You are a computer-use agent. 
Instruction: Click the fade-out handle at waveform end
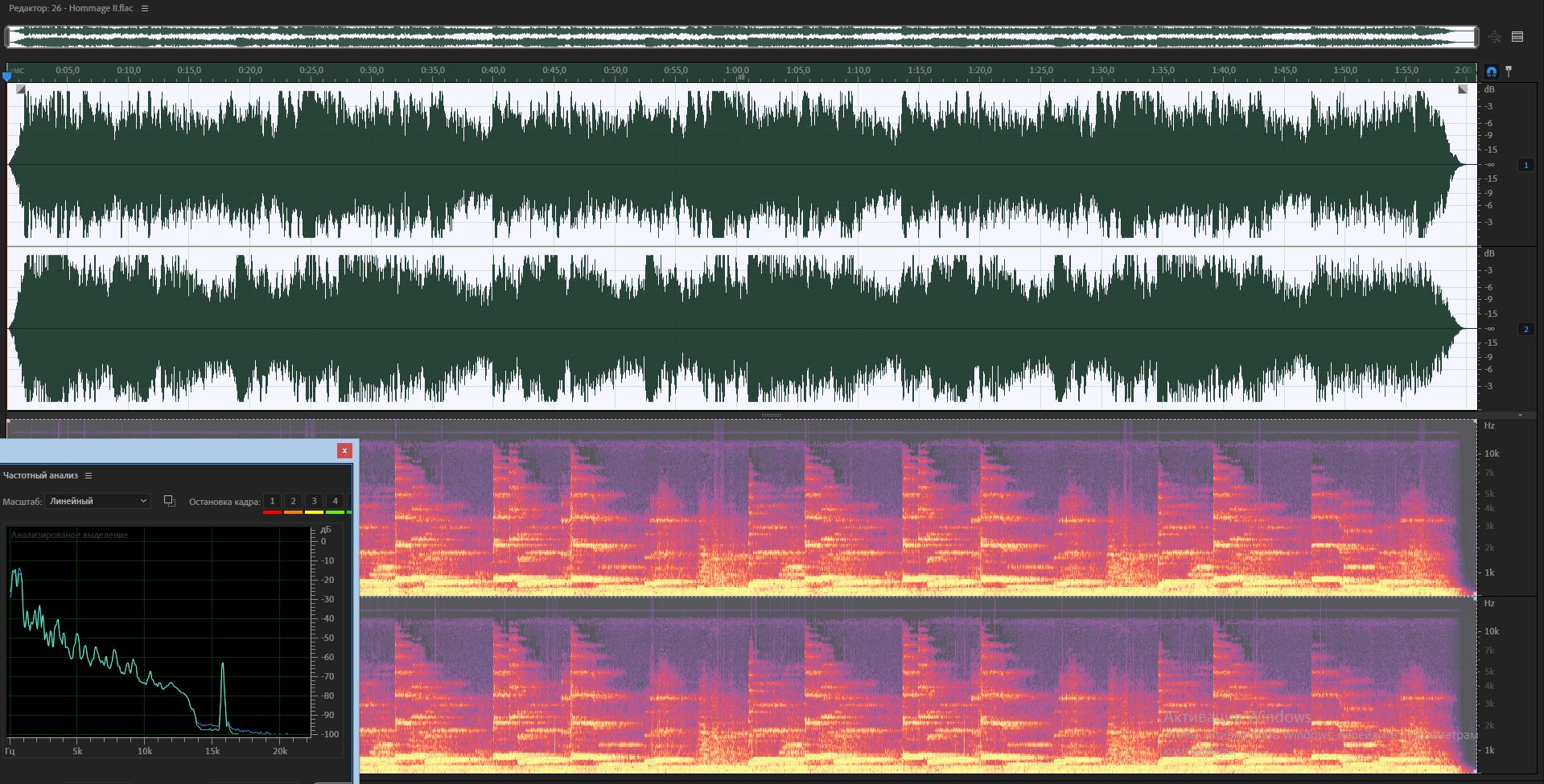[x=1463, y=89]
